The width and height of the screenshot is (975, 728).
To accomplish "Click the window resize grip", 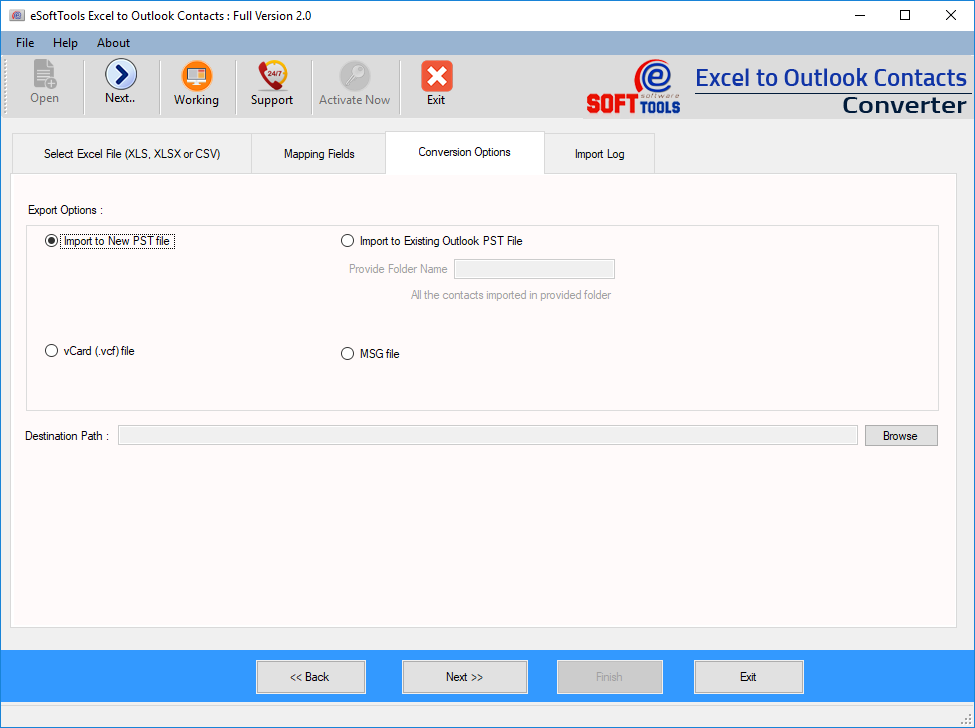I will 966,719.
